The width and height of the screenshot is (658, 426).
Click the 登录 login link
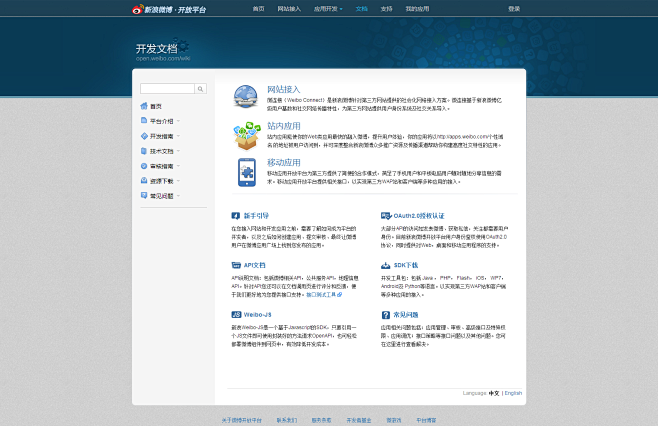(514, 8)
